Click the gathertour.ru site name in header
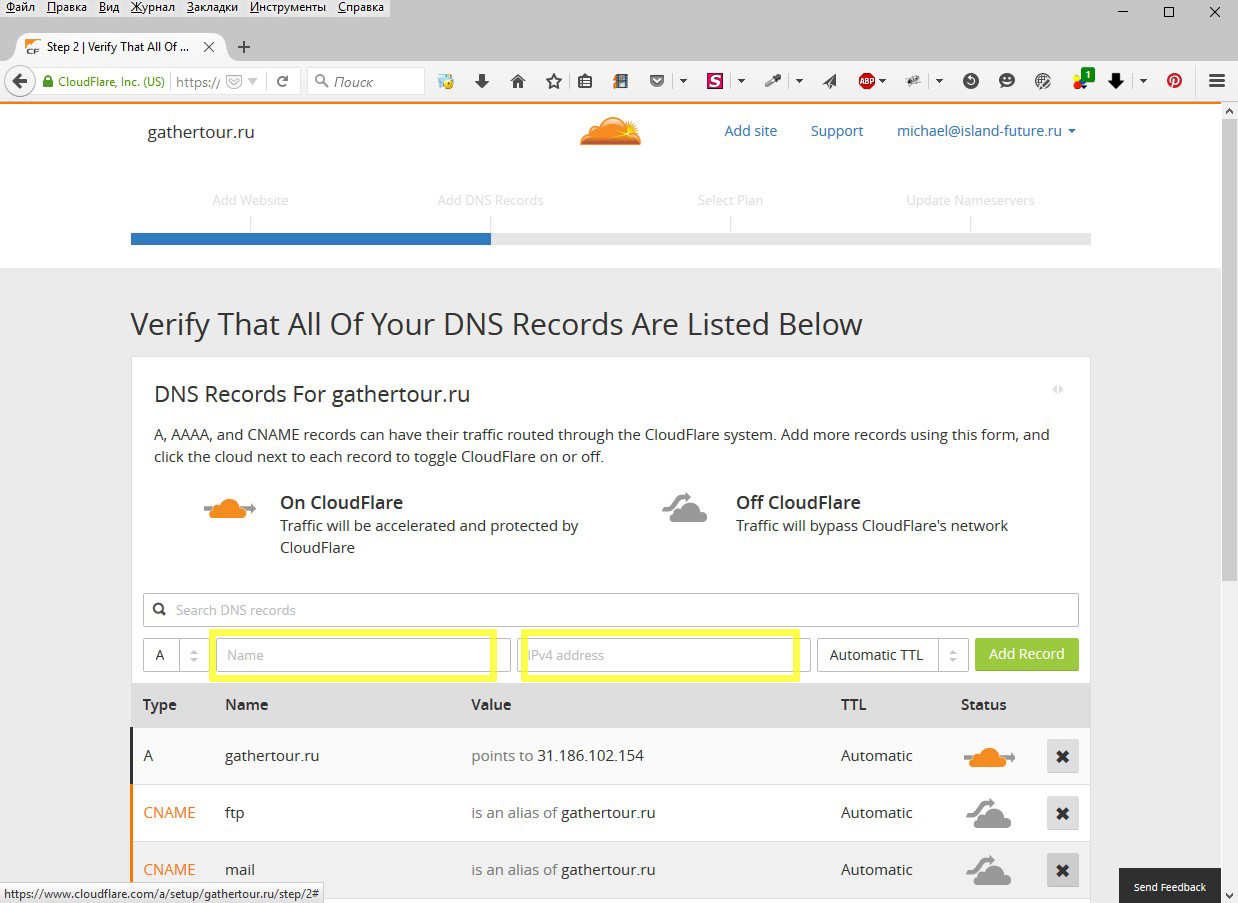 201,132
